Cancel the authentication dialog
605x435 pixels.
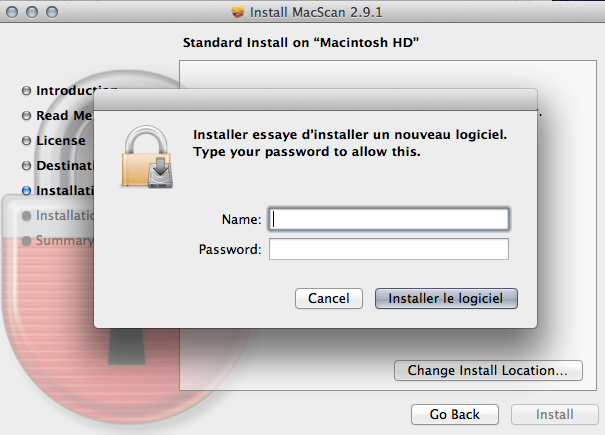(329, 298)
